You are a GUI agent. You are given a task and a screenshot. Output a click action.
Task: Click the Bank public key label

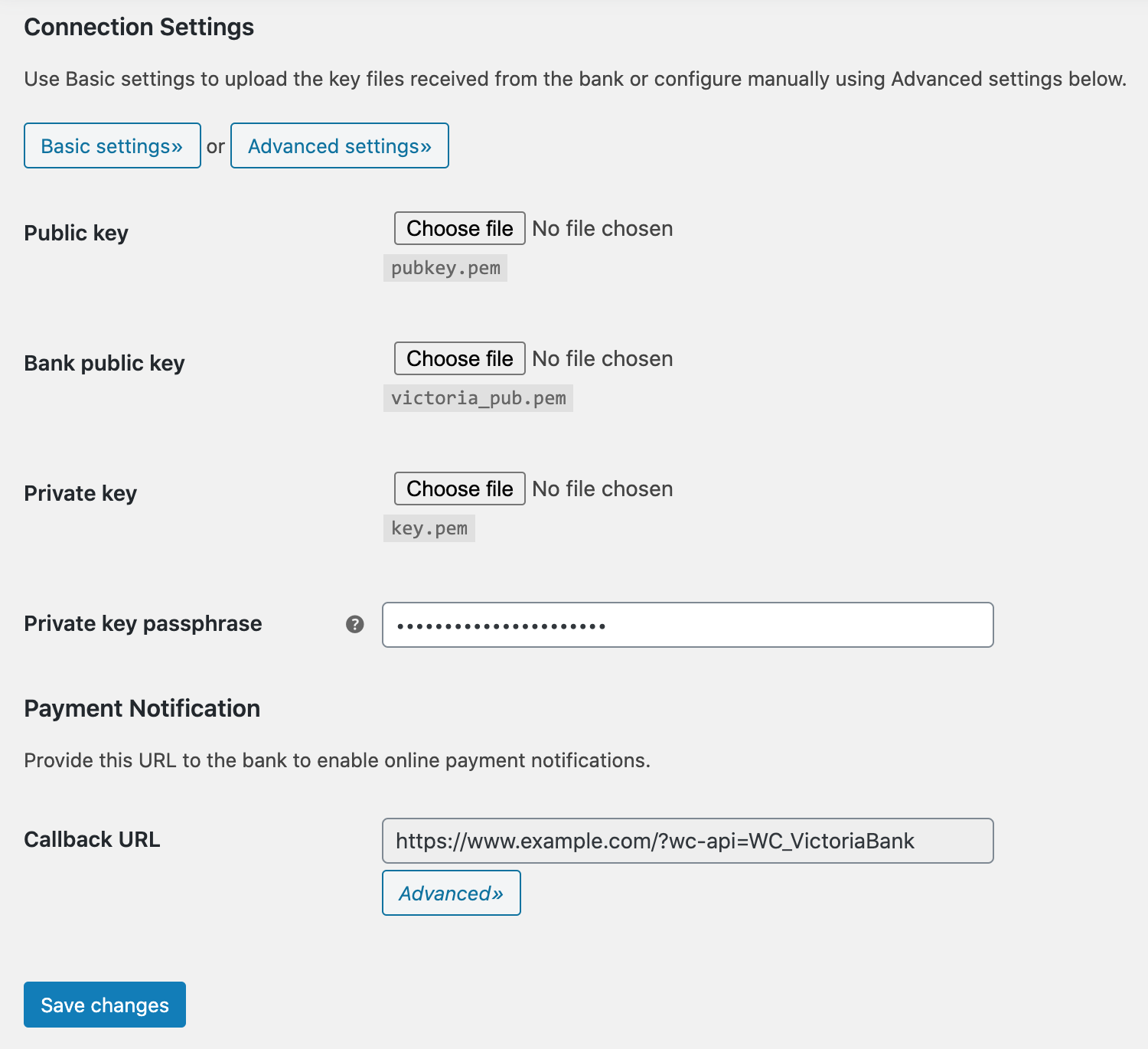(105, 363)
